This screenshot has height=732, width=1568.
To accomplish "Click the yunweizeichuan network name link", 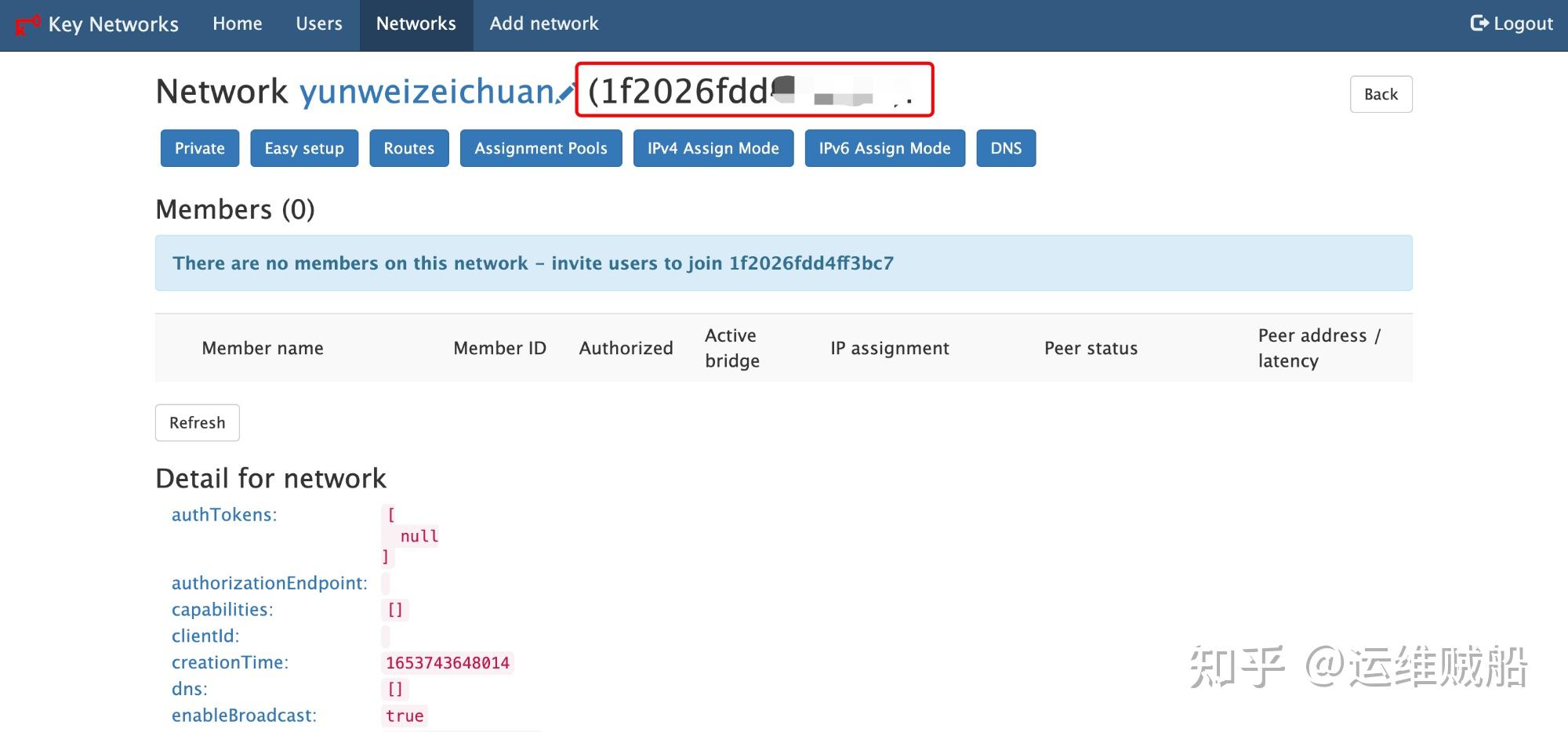I will (428, 92).
